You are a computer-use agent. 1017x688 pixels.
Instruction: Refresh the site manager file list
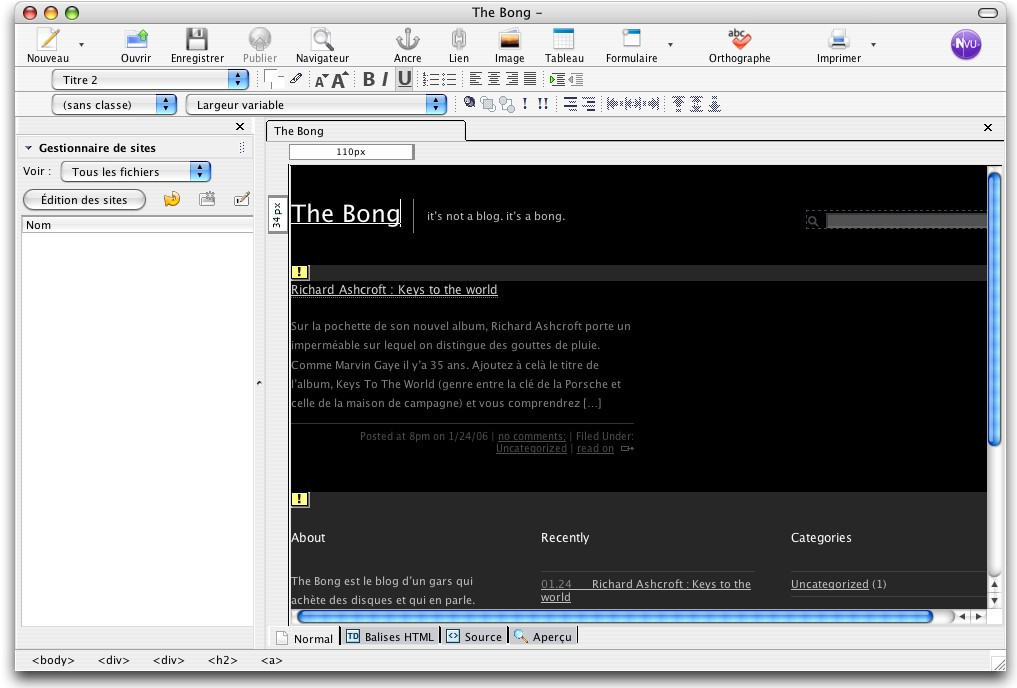pyautogui.click(x=172, y=199)
